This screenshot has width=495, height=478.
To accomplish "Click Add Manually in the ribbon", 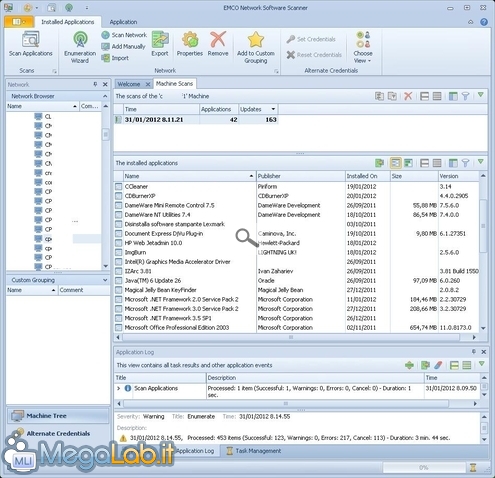I will coord(124,47).
